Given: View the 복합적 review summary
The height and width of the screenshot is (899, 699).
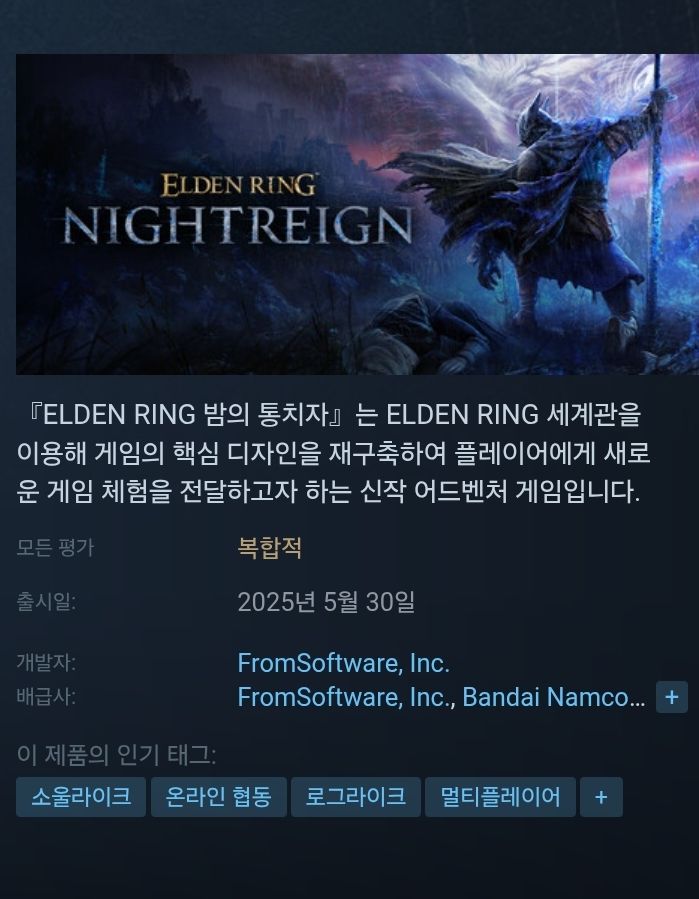Looking at the screenshot, I should [270, 548].
